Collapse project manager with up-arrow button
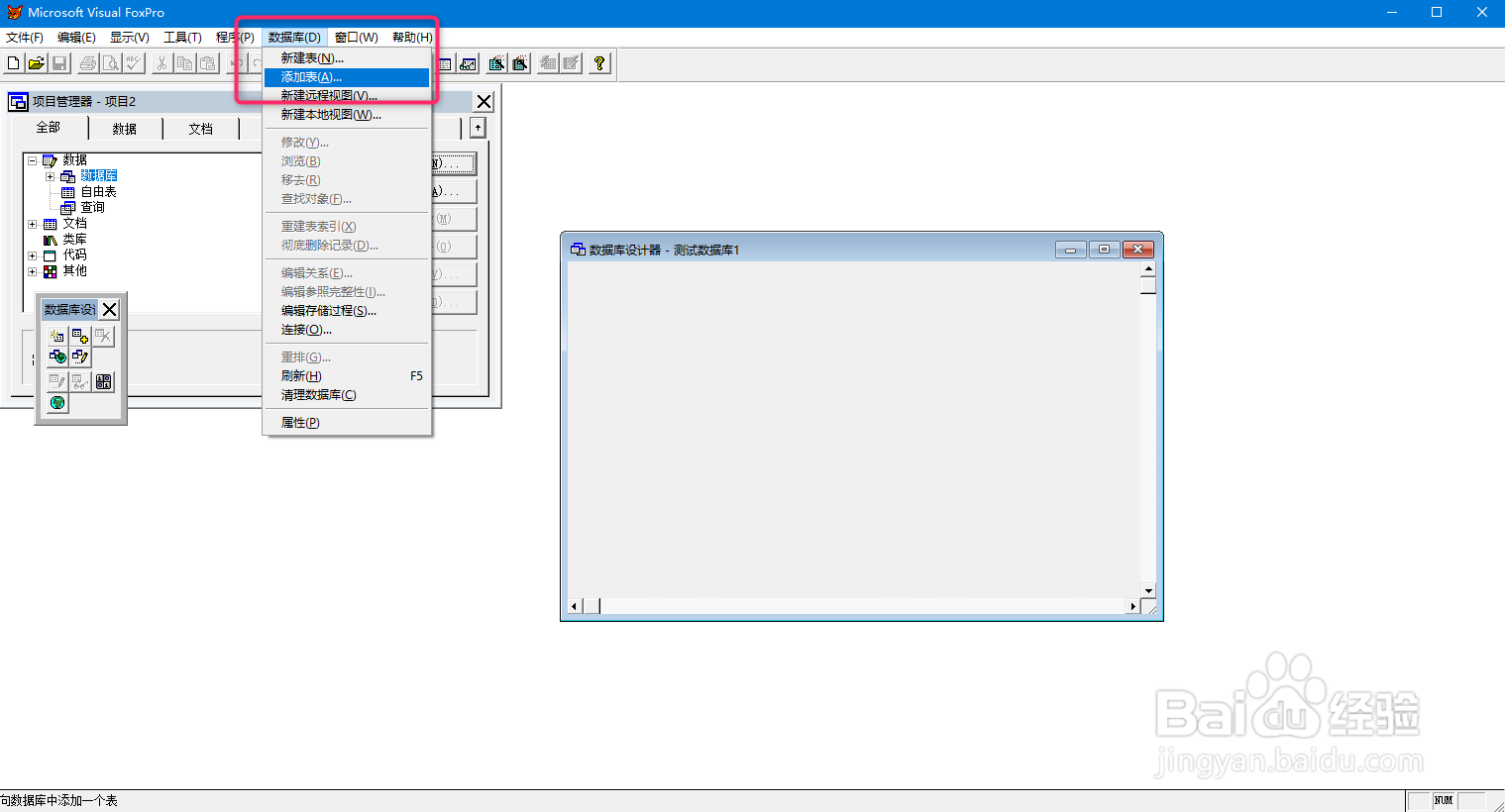 pos(478,128)
